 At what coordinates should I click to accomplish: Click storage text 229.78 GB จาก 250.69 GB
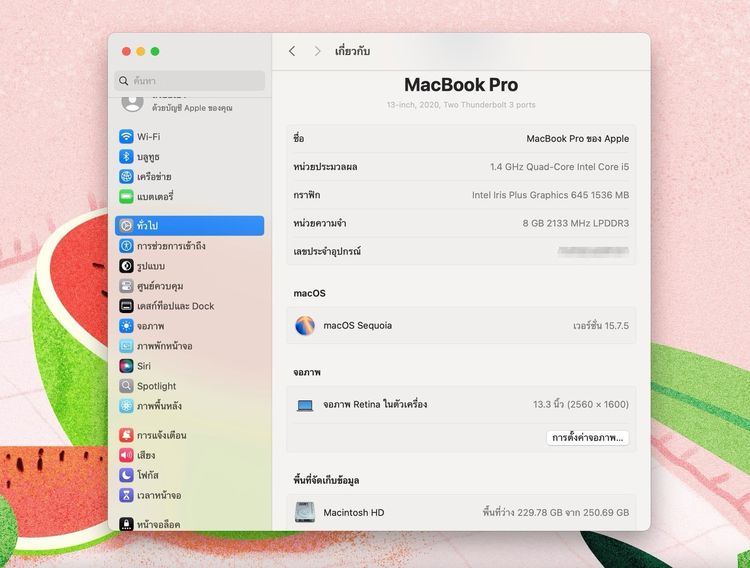click(573, 512)
